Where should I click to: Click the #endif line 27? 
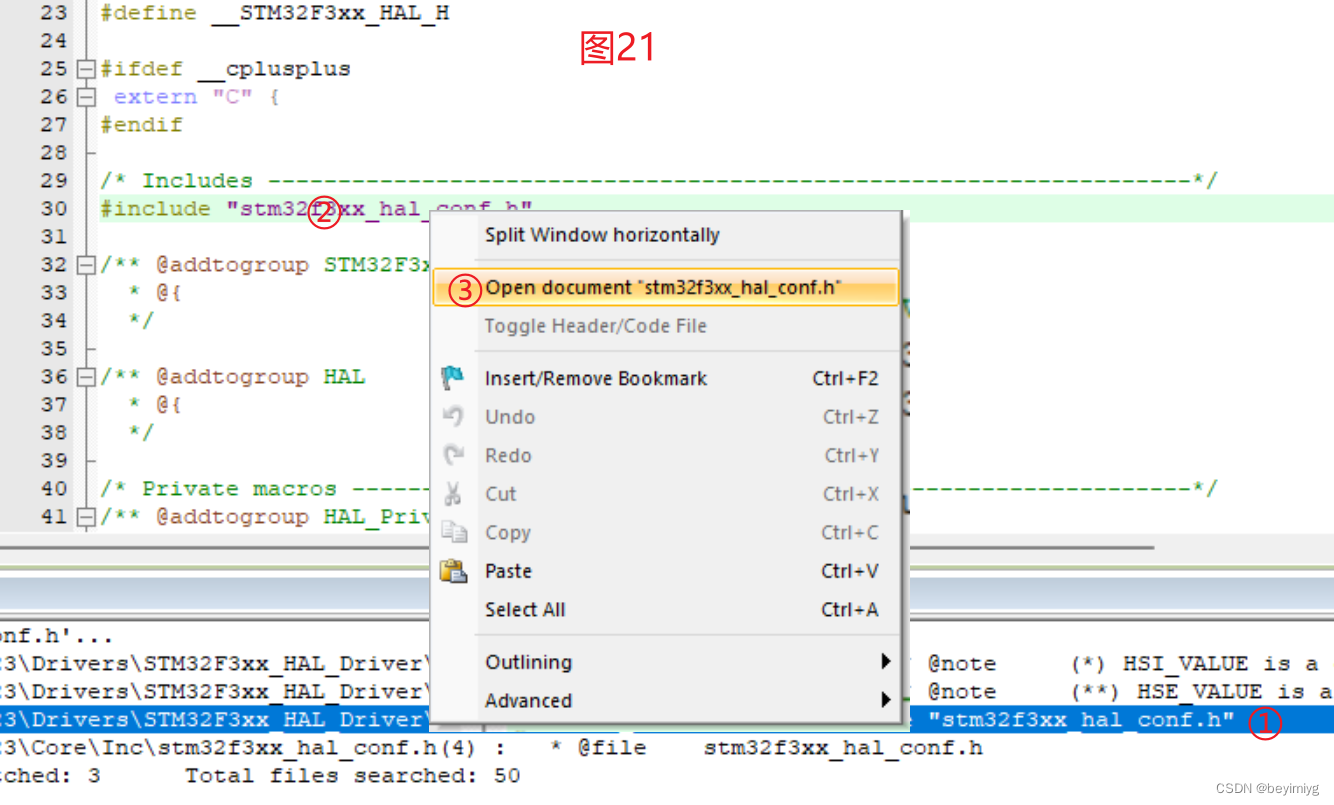click(141, 125)
